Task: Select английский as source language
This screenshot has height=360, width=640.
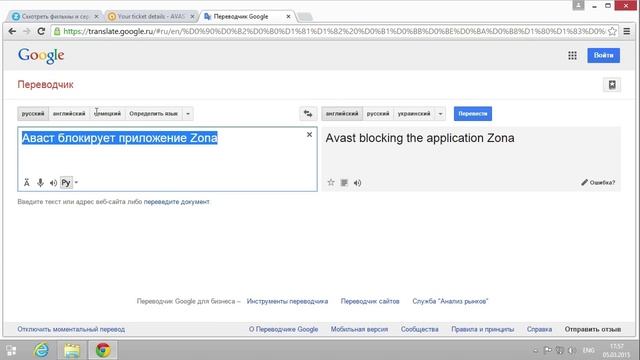Action: (69, 113)
